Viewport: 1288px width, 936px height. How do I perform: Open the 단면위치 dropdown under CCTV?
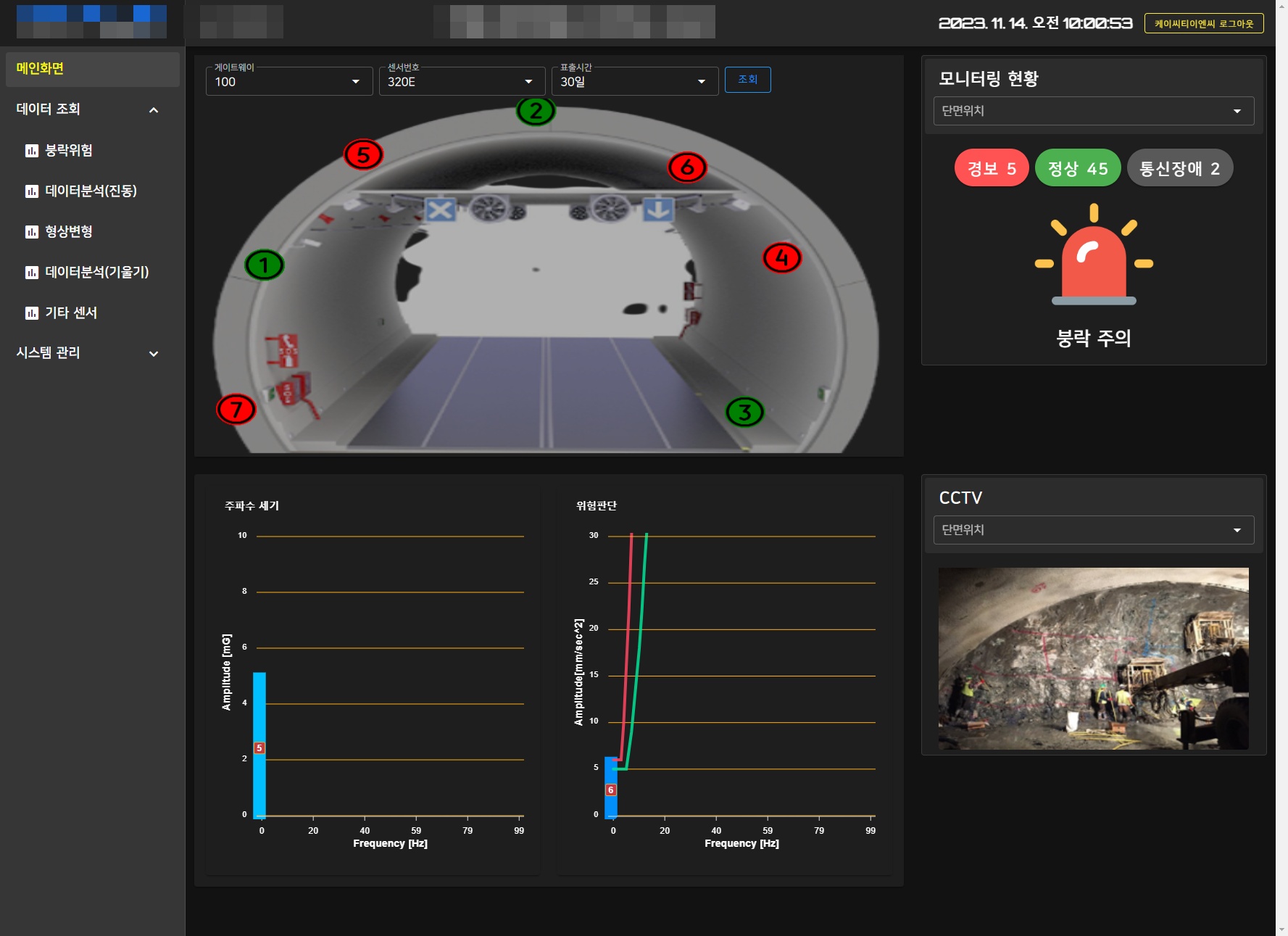click(x=1094, y=530)
